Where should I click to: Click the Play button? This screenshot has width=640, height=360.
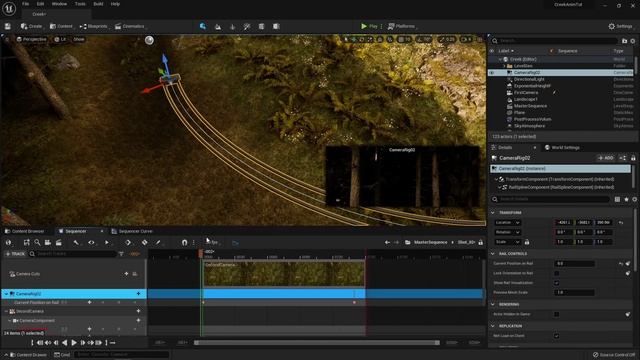point(369,26)
